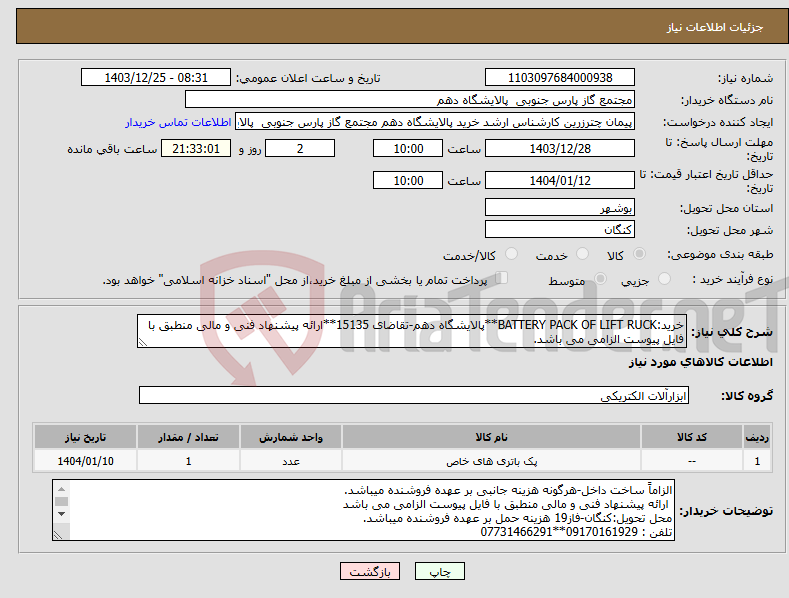Screen dimensions: 789x598
Task: Click the response deadline date 1403/12/28
Action: [560, 148]
